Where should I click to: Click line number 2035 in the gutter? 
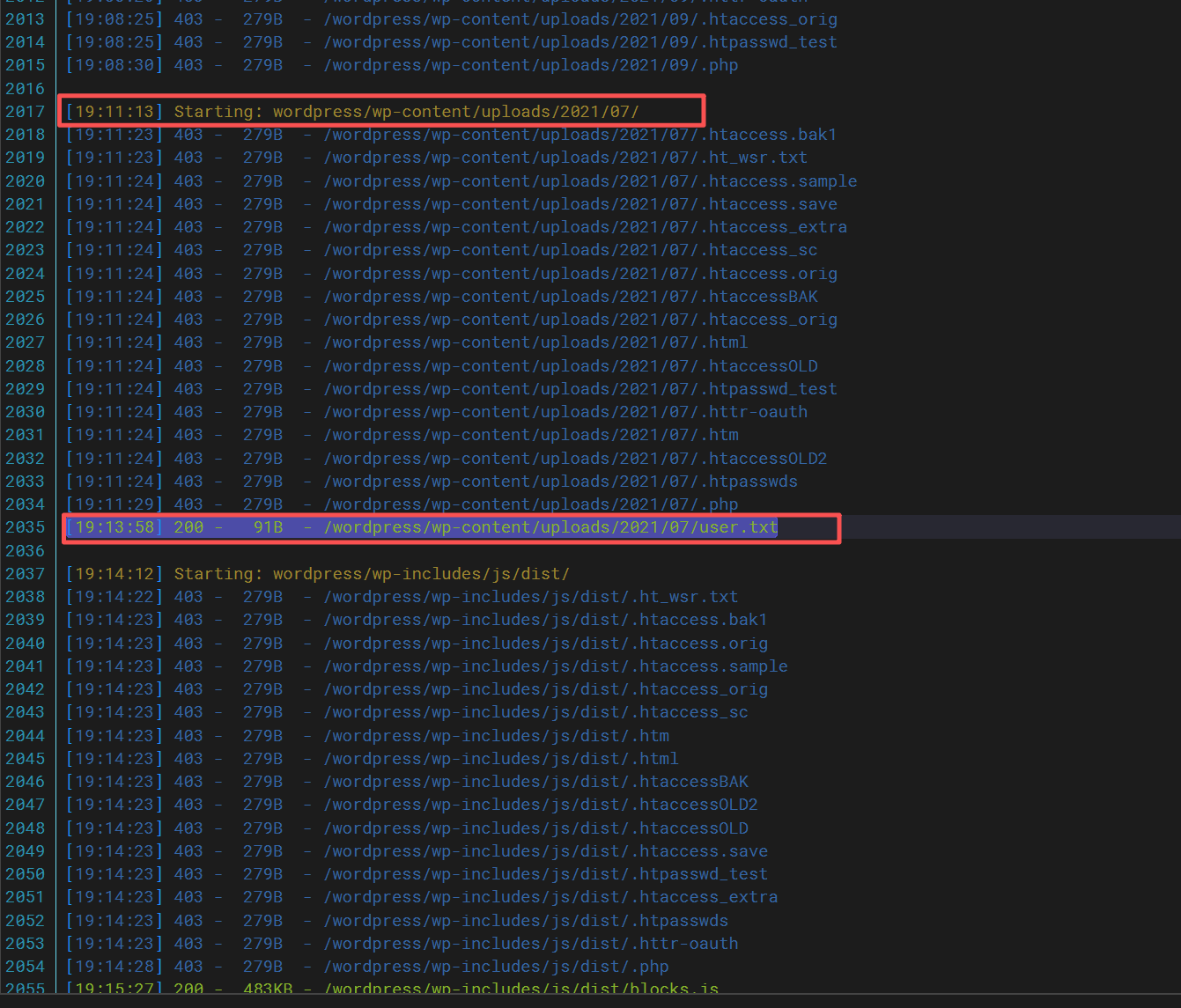click(25, 527)
